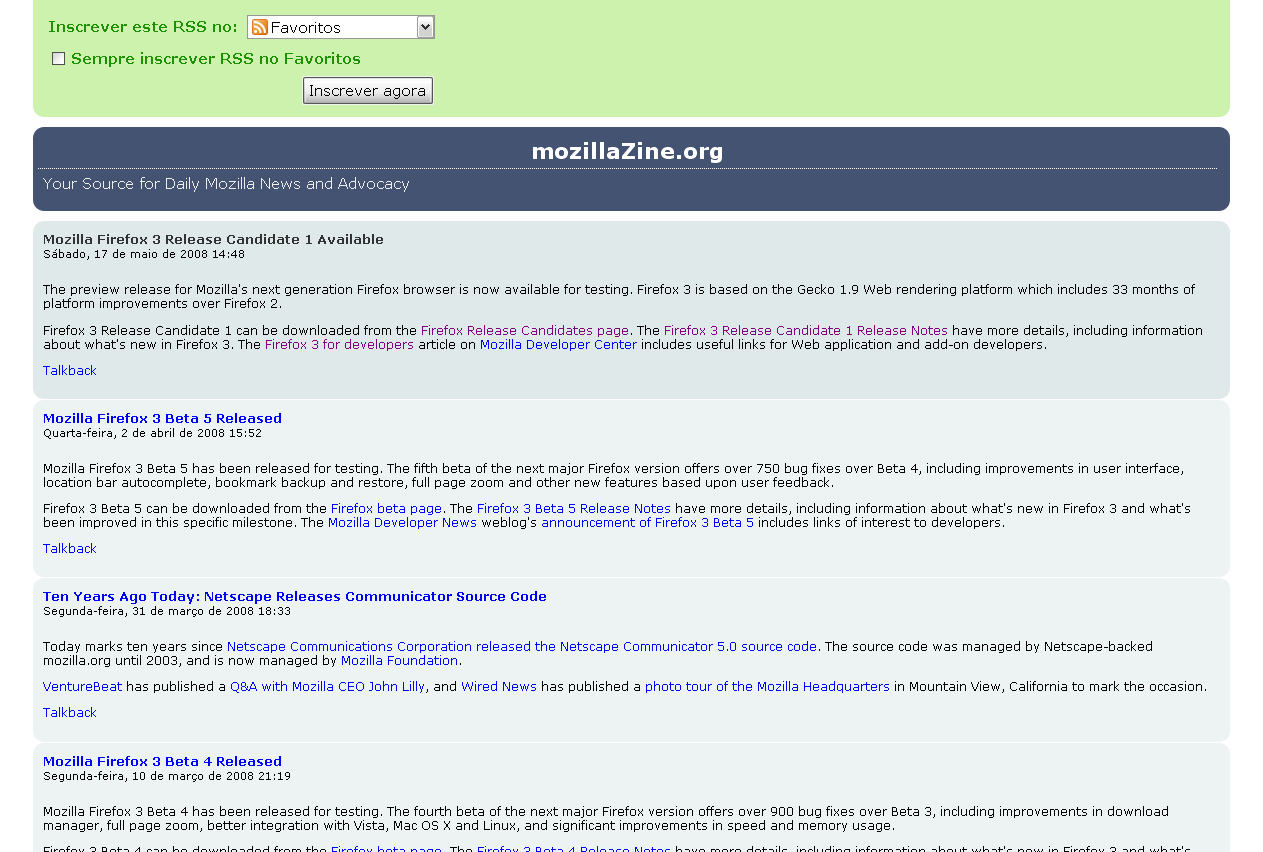Visit the Mozilla Foundation link
Screen dimensions: 1263x852
(x=399, y=661)
